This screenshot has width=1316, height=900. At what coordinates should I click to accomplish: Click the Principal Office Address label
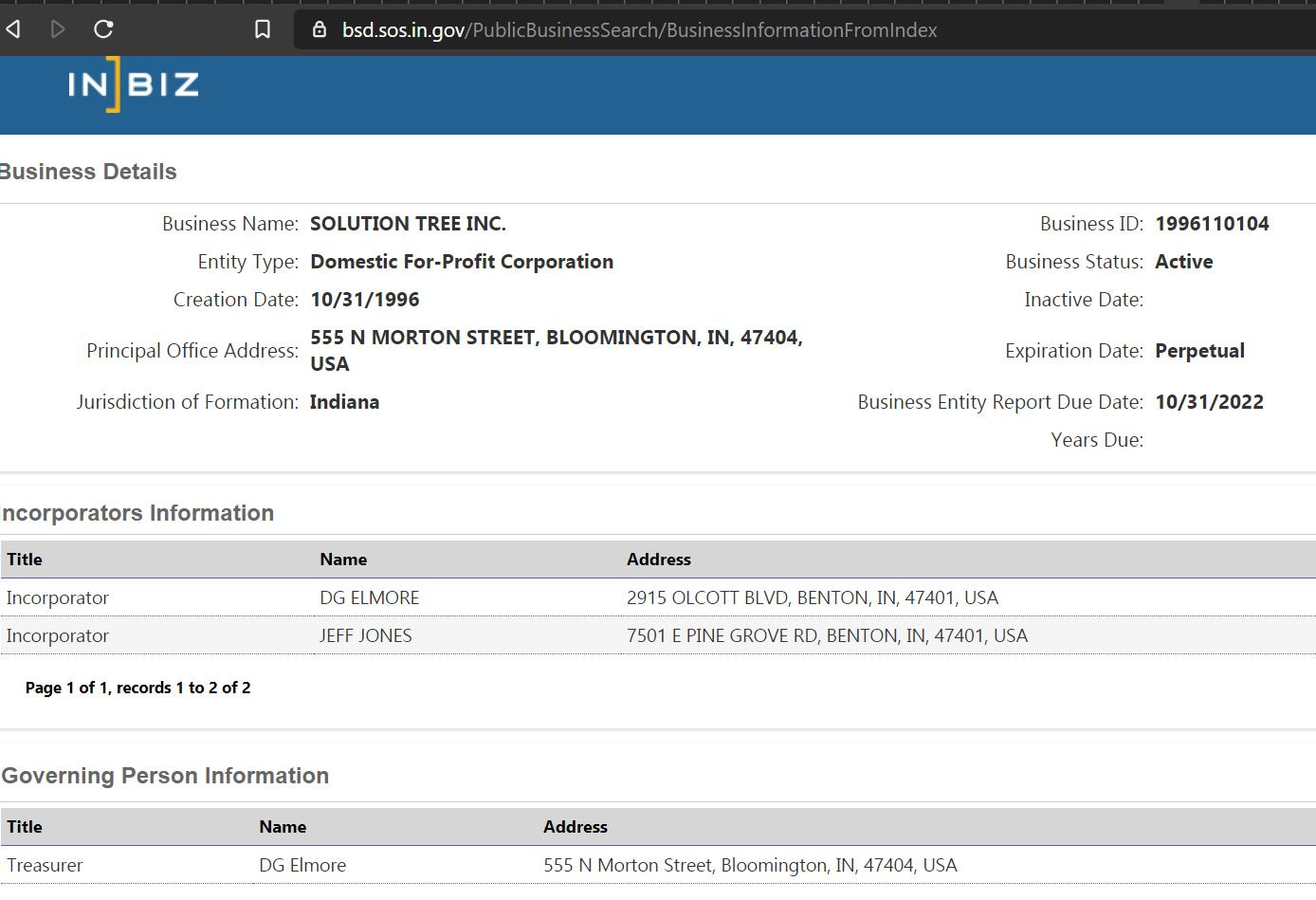pyautogui.click(x=192, y=351)
